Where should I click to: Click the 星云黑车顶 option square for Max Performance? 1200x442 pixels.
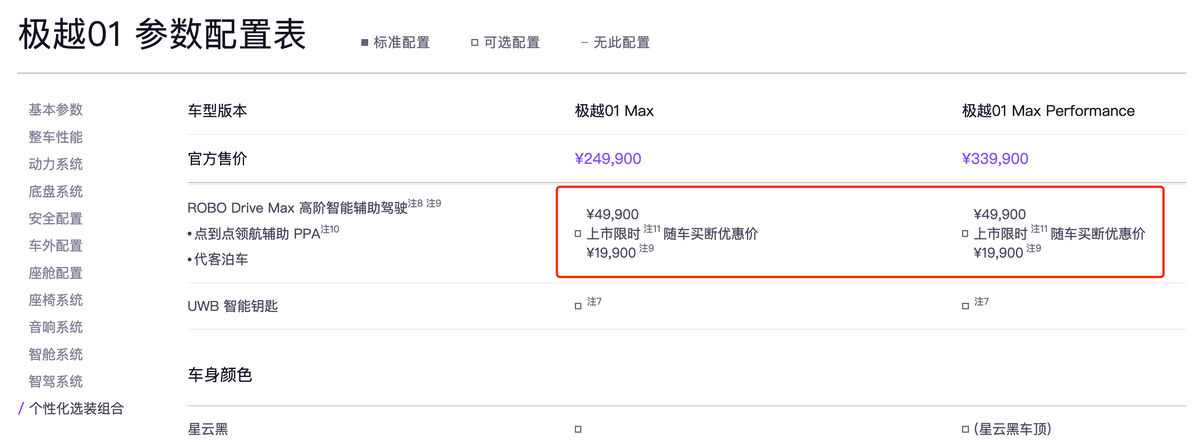[x=966, y=430]
